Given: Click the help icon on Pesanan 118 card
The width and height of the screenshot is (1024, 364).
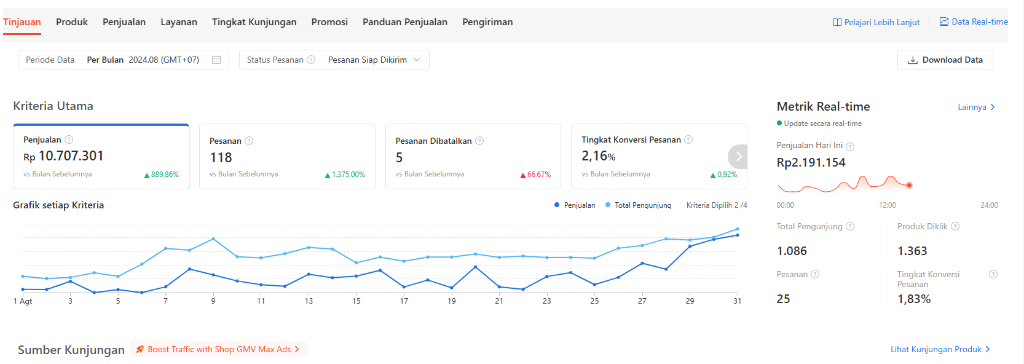Looking at the screenshot, I should pyautogui.click(x=249, y=140).
